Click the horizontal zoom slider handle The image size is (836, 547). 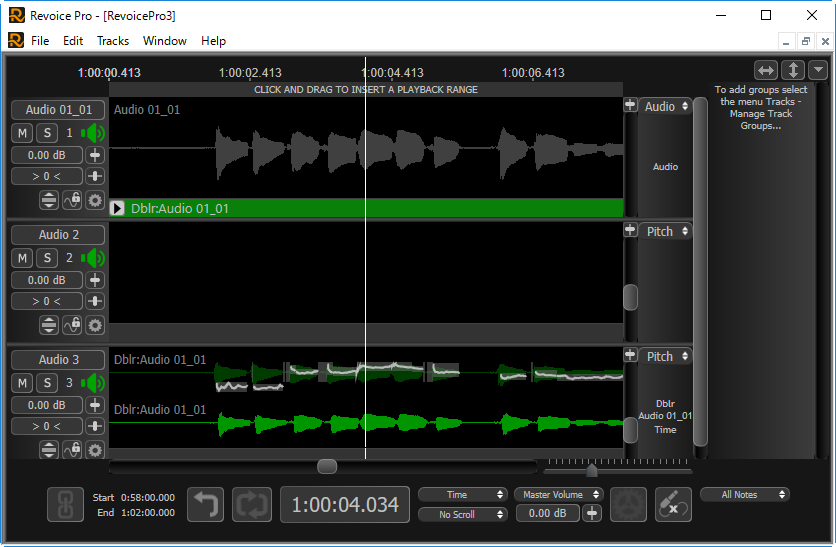click(592, 470)
